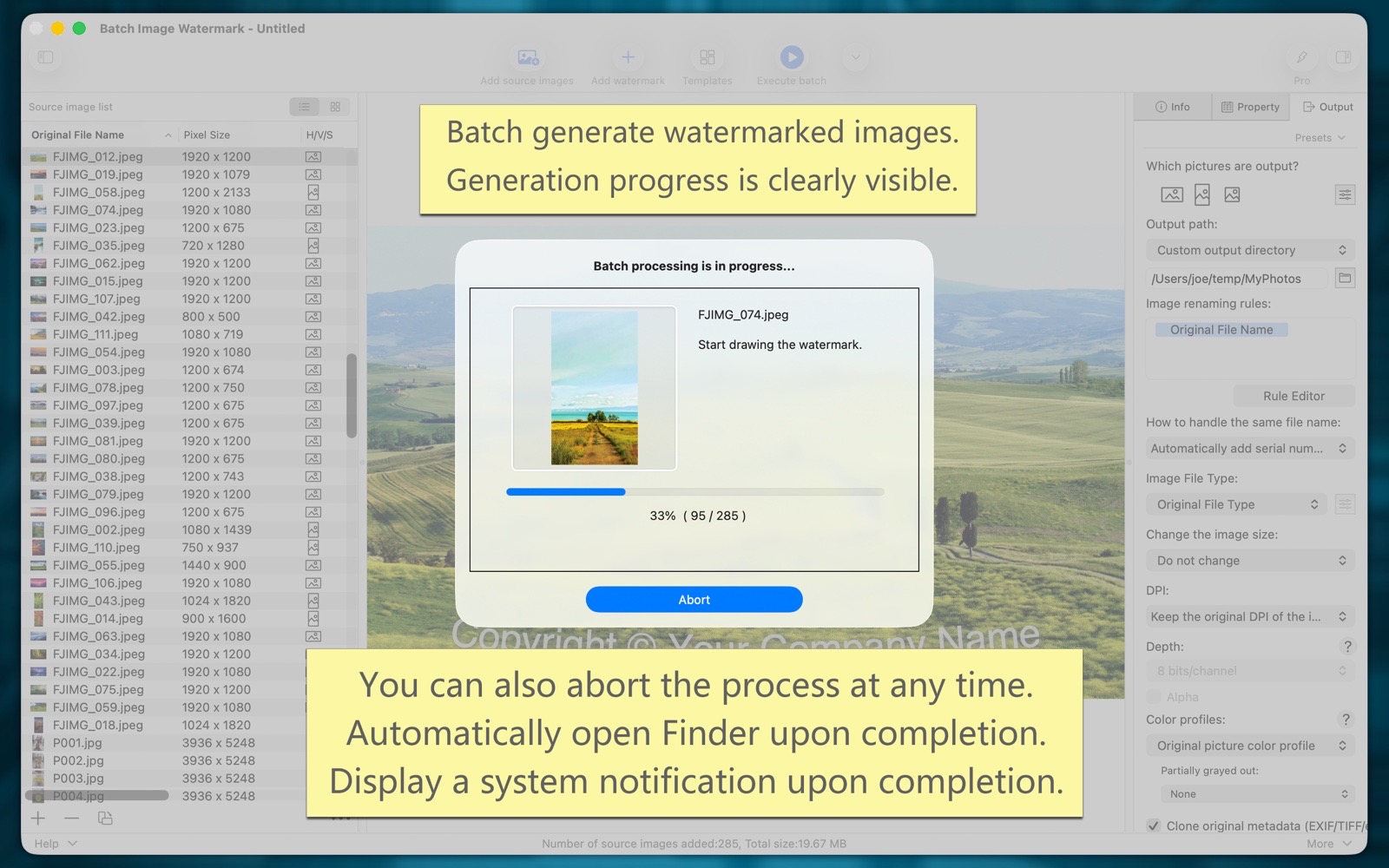Switch source list to grid view
This screenshot has height=868, width=1389.
click(x=335, y=107)
